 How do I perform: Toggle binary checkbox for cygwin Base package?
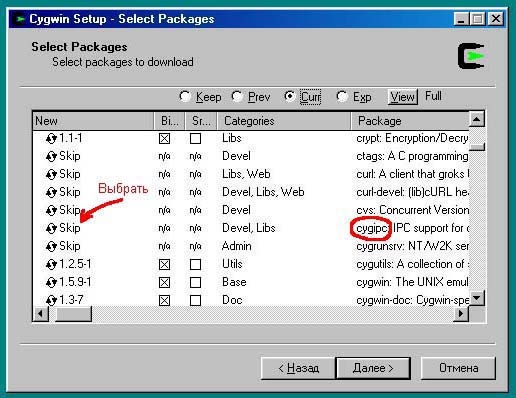(164, 282)
